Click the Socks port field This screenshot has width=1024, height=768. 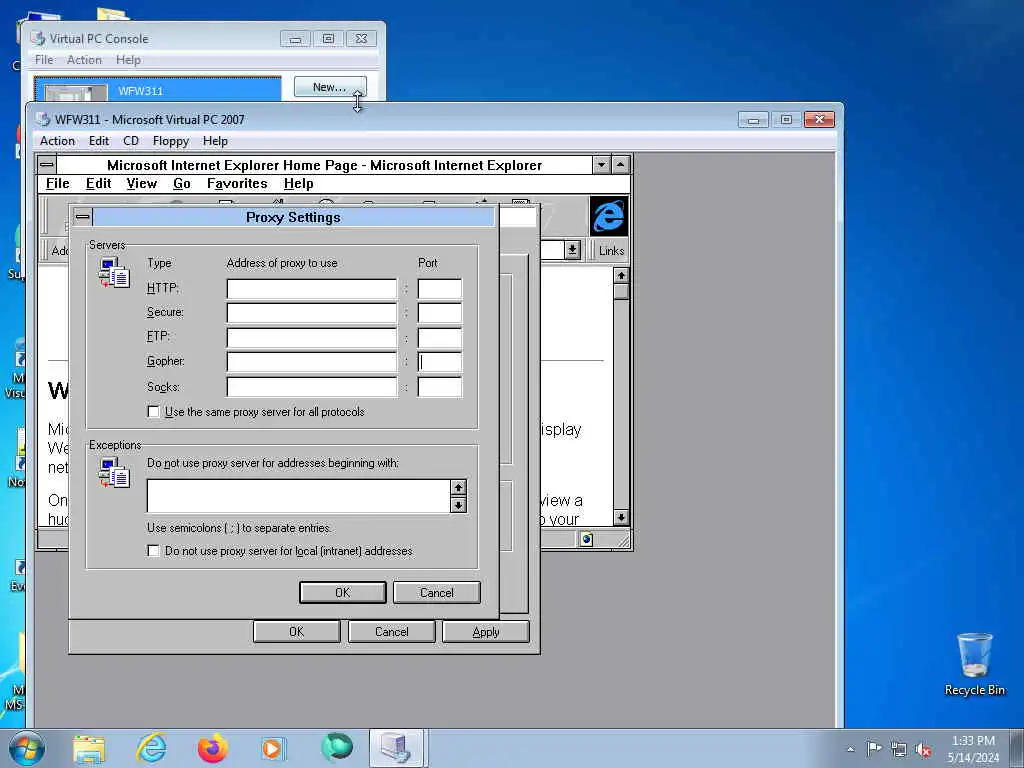click(x=440, y=387)
